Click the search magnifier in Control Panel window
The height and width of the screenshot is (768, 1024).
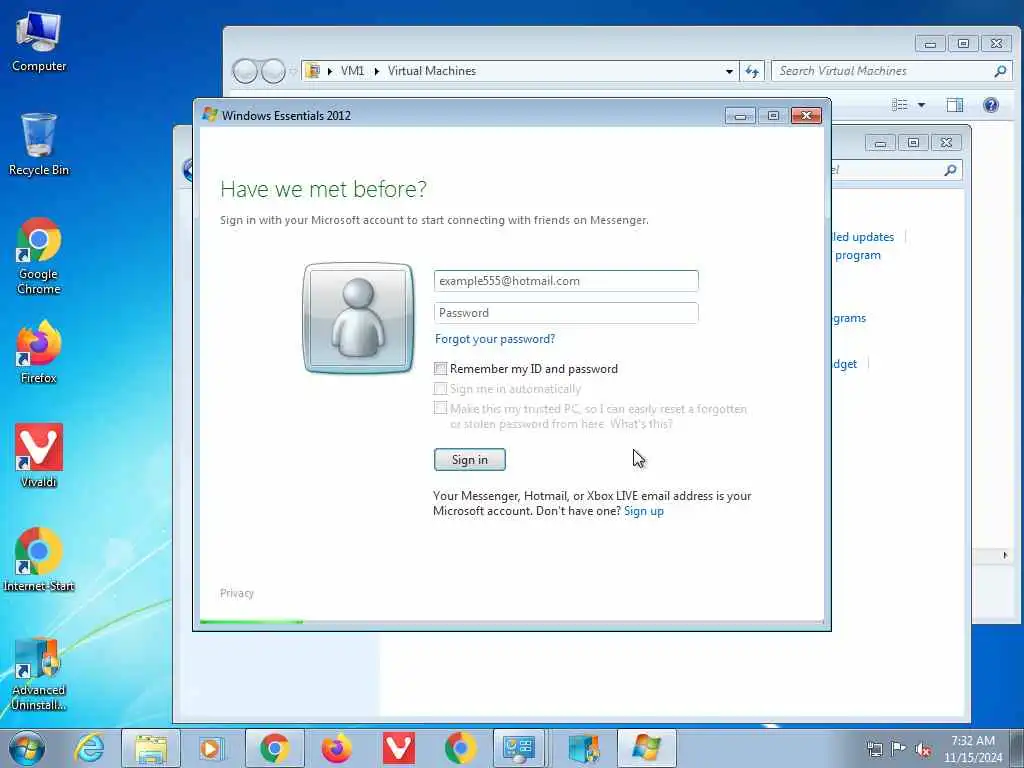click(x=950, y=170)
